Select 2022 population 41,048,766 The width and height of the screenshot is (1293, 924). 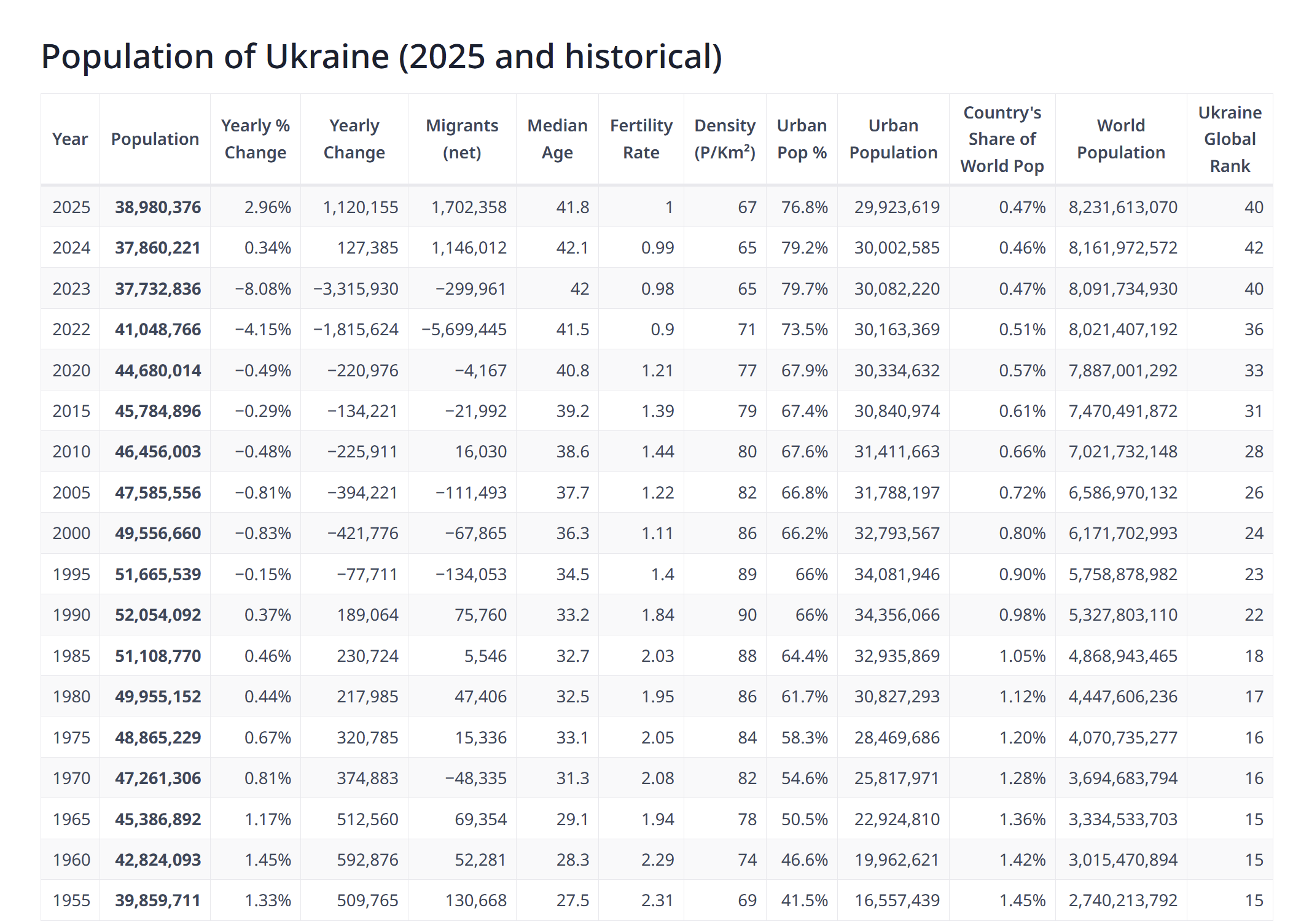click(x=158, y=330)
